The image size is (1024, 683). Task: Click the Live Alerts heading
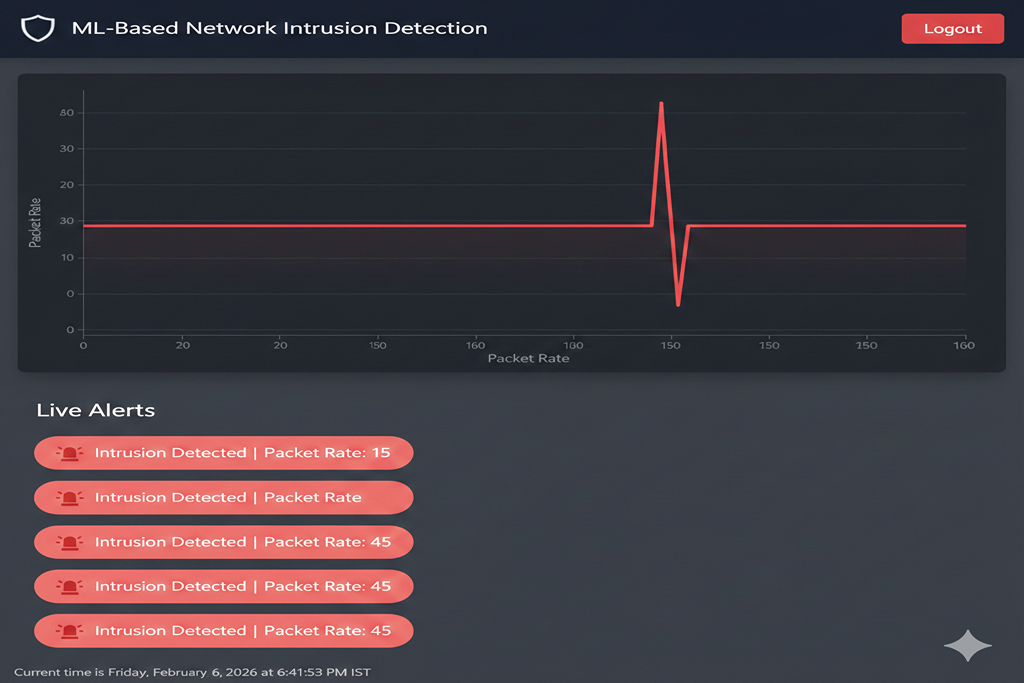click(96, 410)
